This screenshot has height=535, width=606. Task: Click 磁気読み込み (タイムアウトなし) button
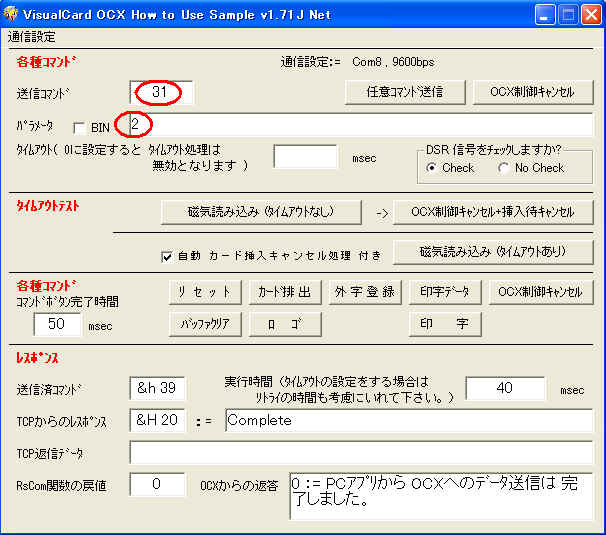pyautogui.click(x=261, y=212)
